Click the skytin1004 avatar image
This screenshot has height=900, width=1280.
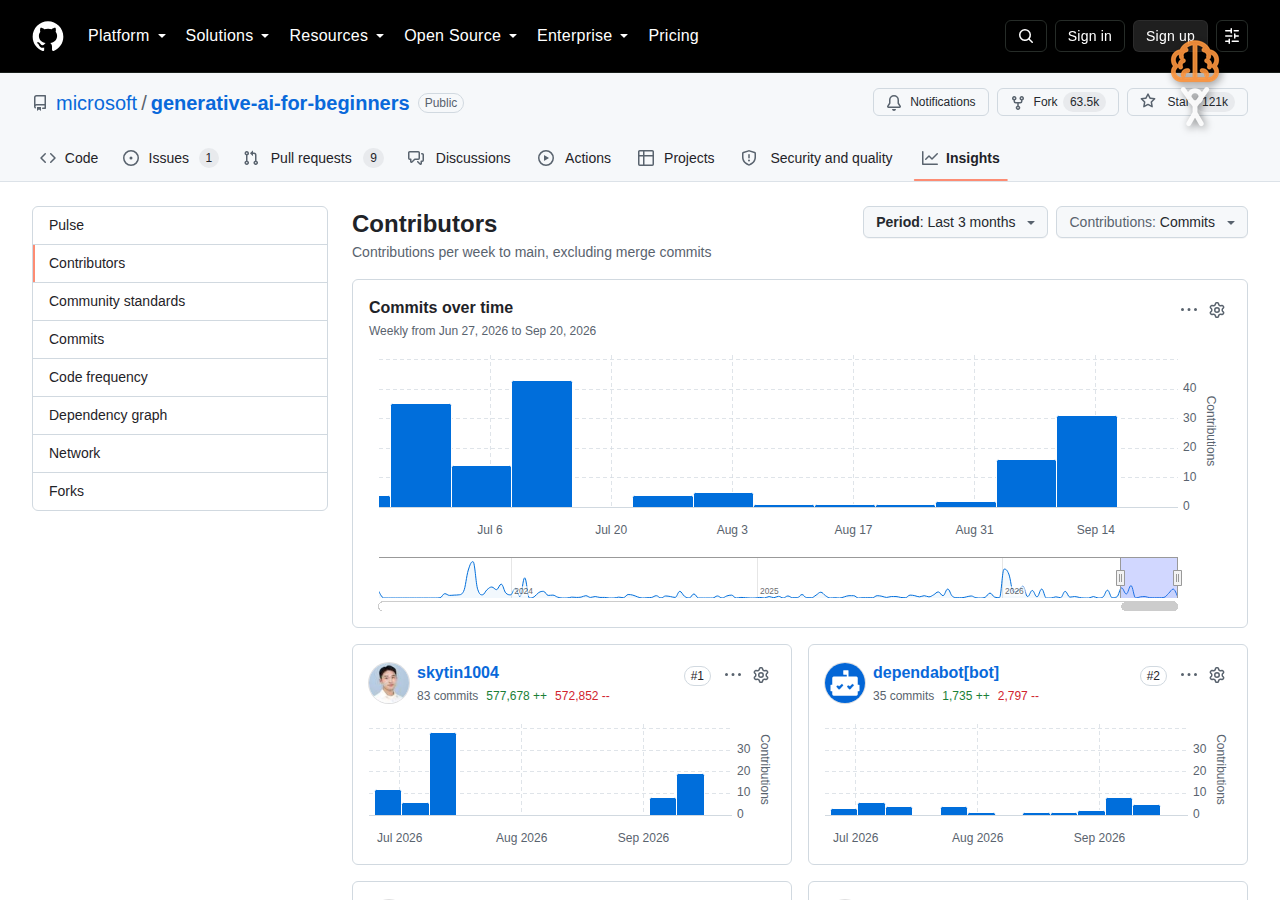coord(389,683)
